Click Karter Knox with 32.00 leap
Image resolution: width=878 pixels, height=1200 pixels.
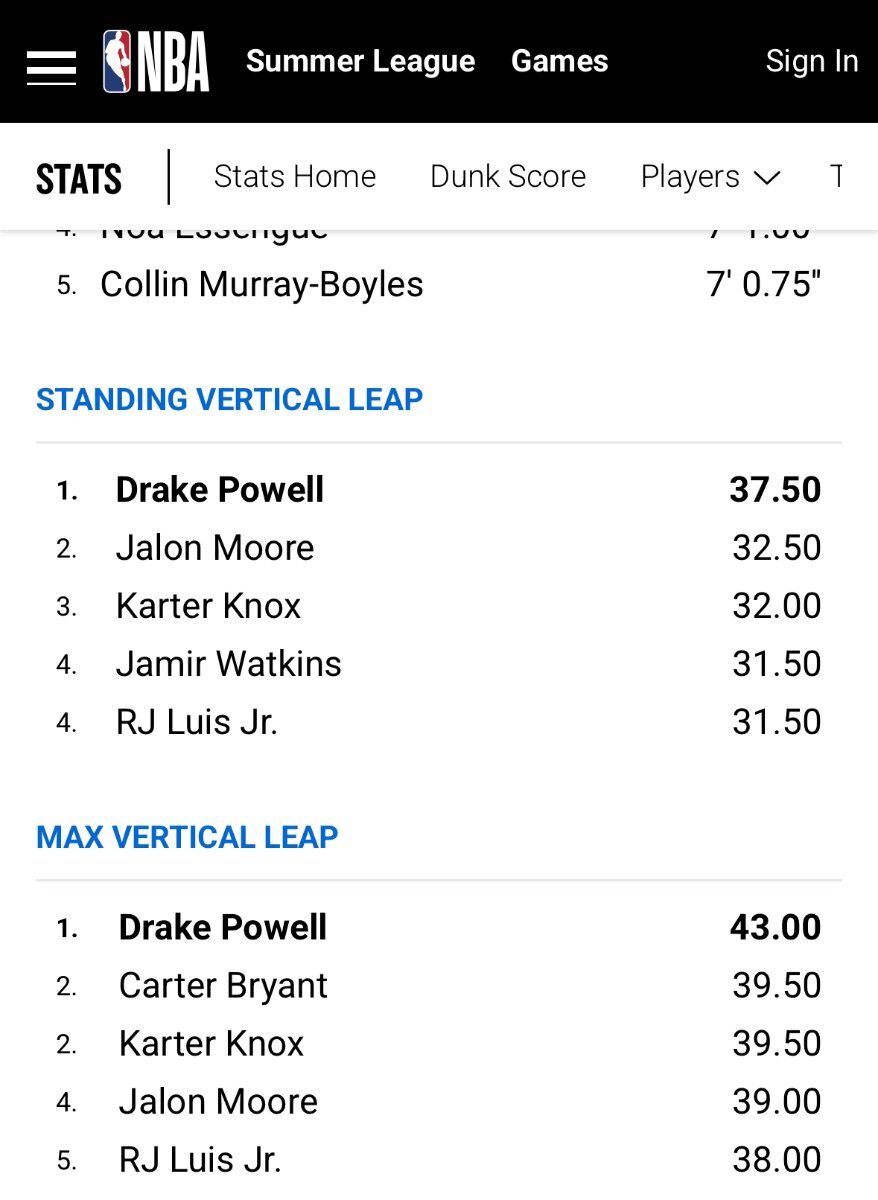tap(208, 606)
